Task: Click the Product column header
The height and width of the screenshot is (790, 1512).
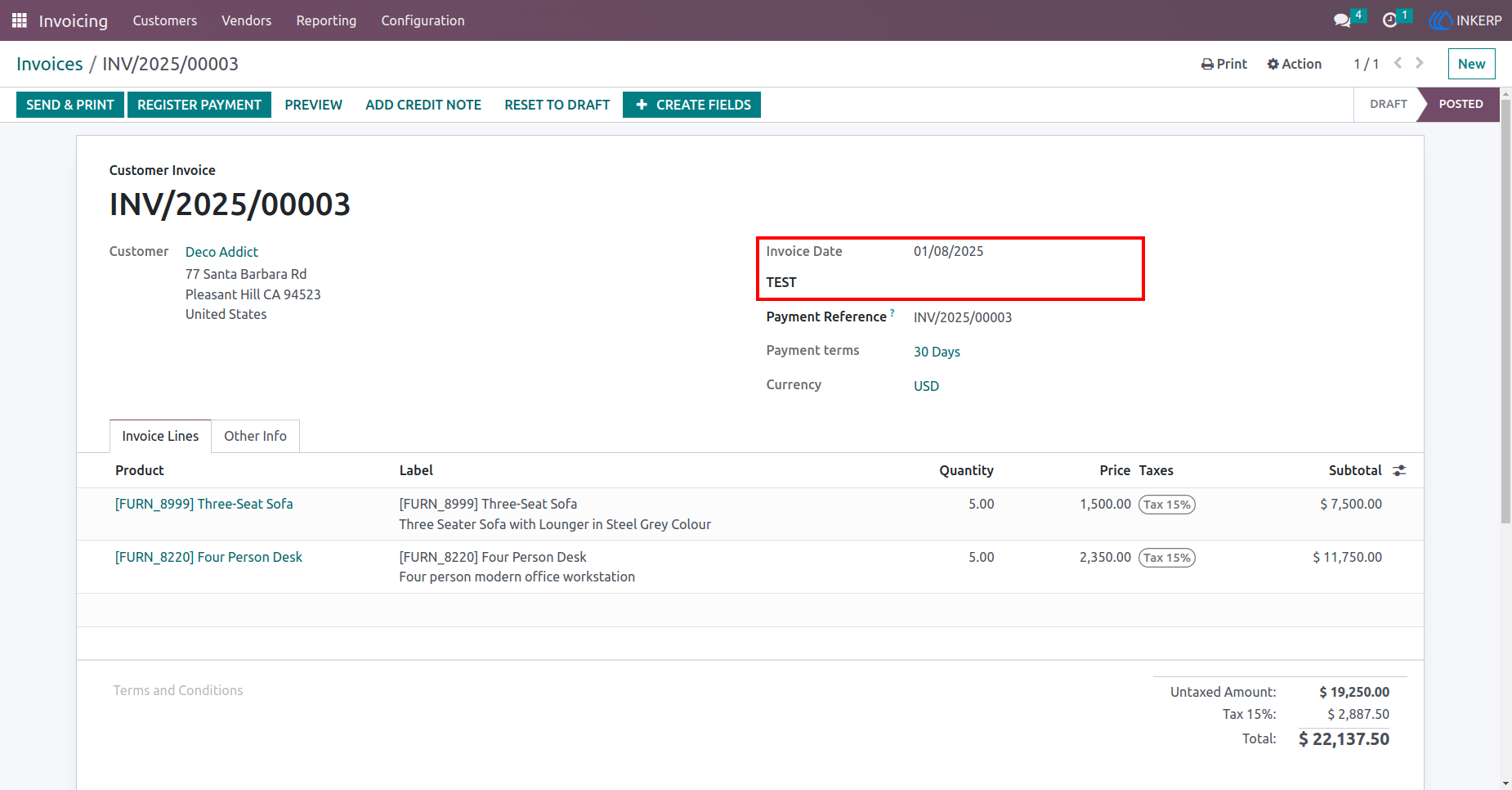Action: click(140, 470)
